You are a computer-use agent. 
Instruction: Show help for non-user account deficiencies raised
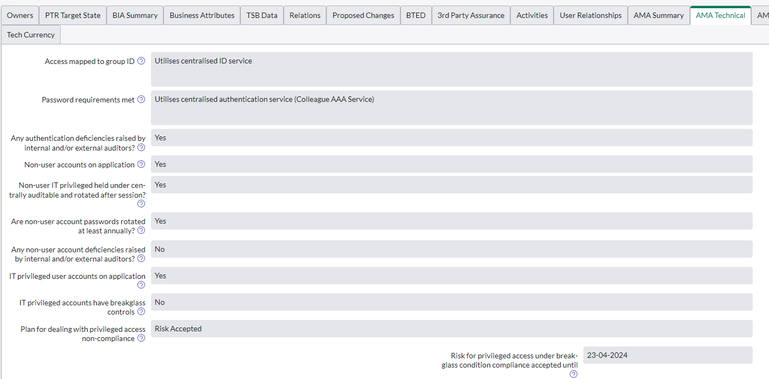click(x=141, y=258)
